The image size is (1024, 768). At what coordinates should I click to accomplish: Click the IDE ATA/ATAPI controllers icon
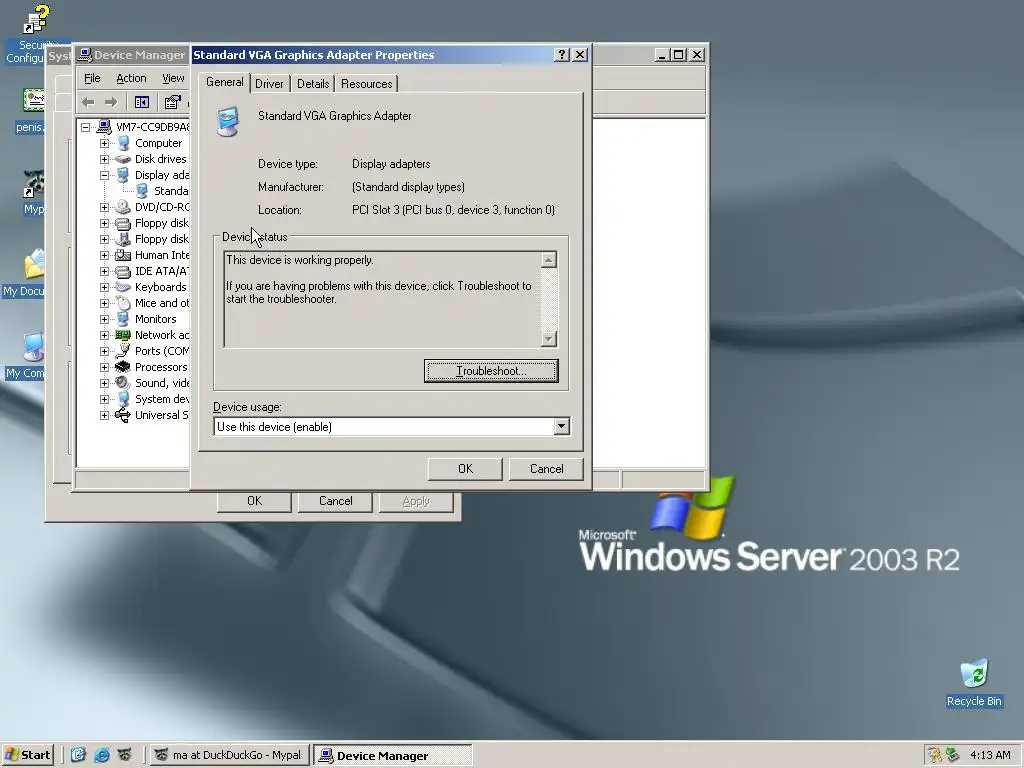coord(123,271)
